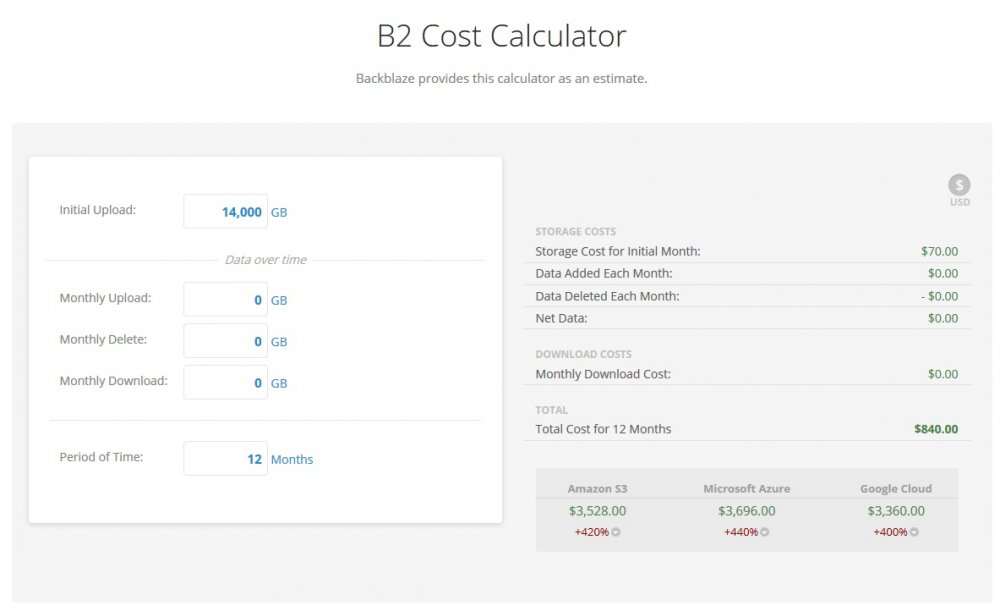Click the Monthly Download input field
1000x606 pixels.
pos(225,383)
